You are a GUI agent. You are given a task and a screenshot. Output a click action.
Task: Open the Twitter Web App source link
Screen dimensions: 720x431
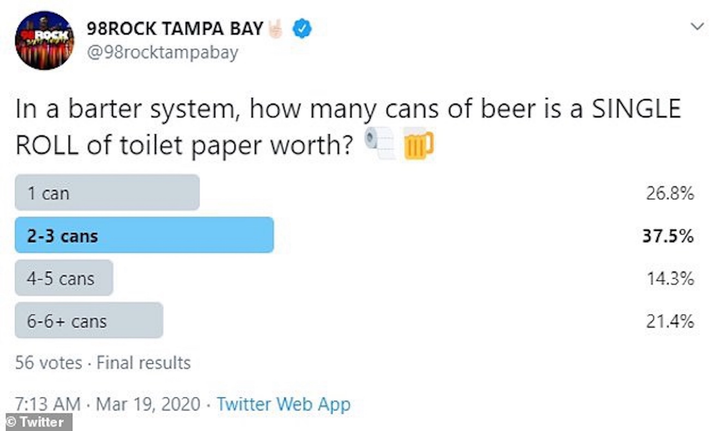(284, 404)
